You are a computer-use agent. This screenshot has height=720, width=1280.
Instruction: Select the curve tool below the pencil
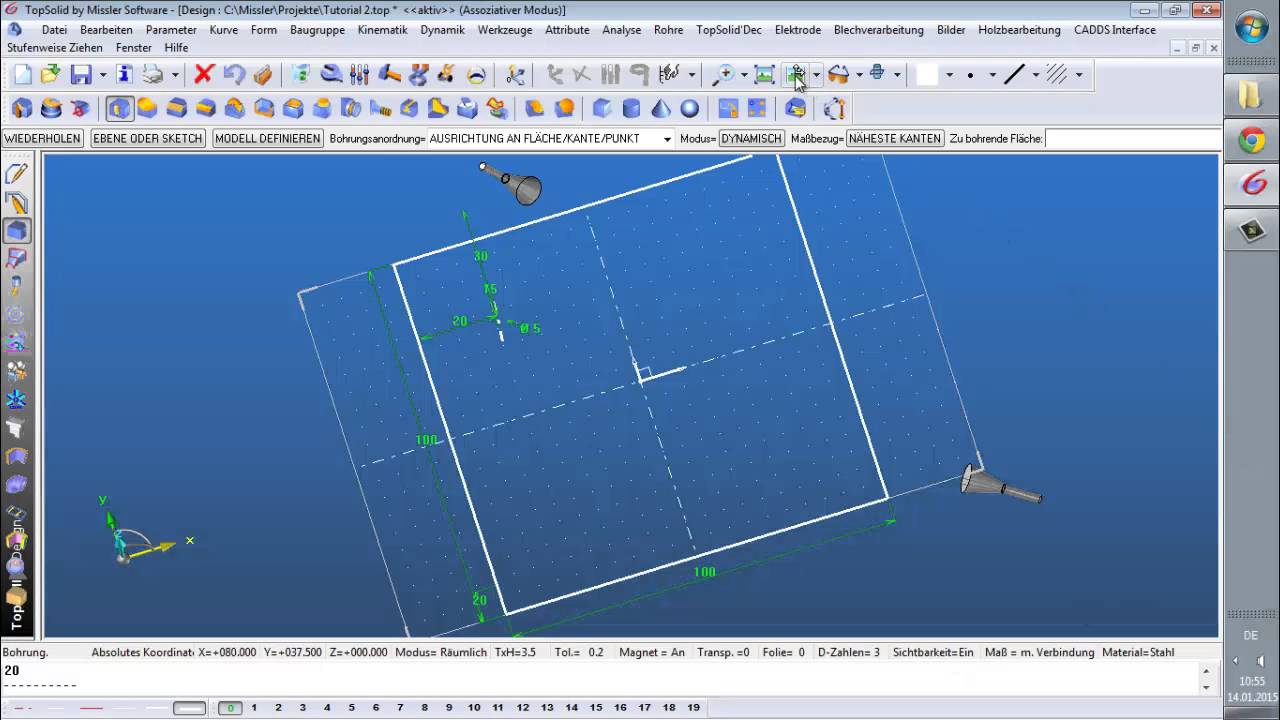coord(17,203)
